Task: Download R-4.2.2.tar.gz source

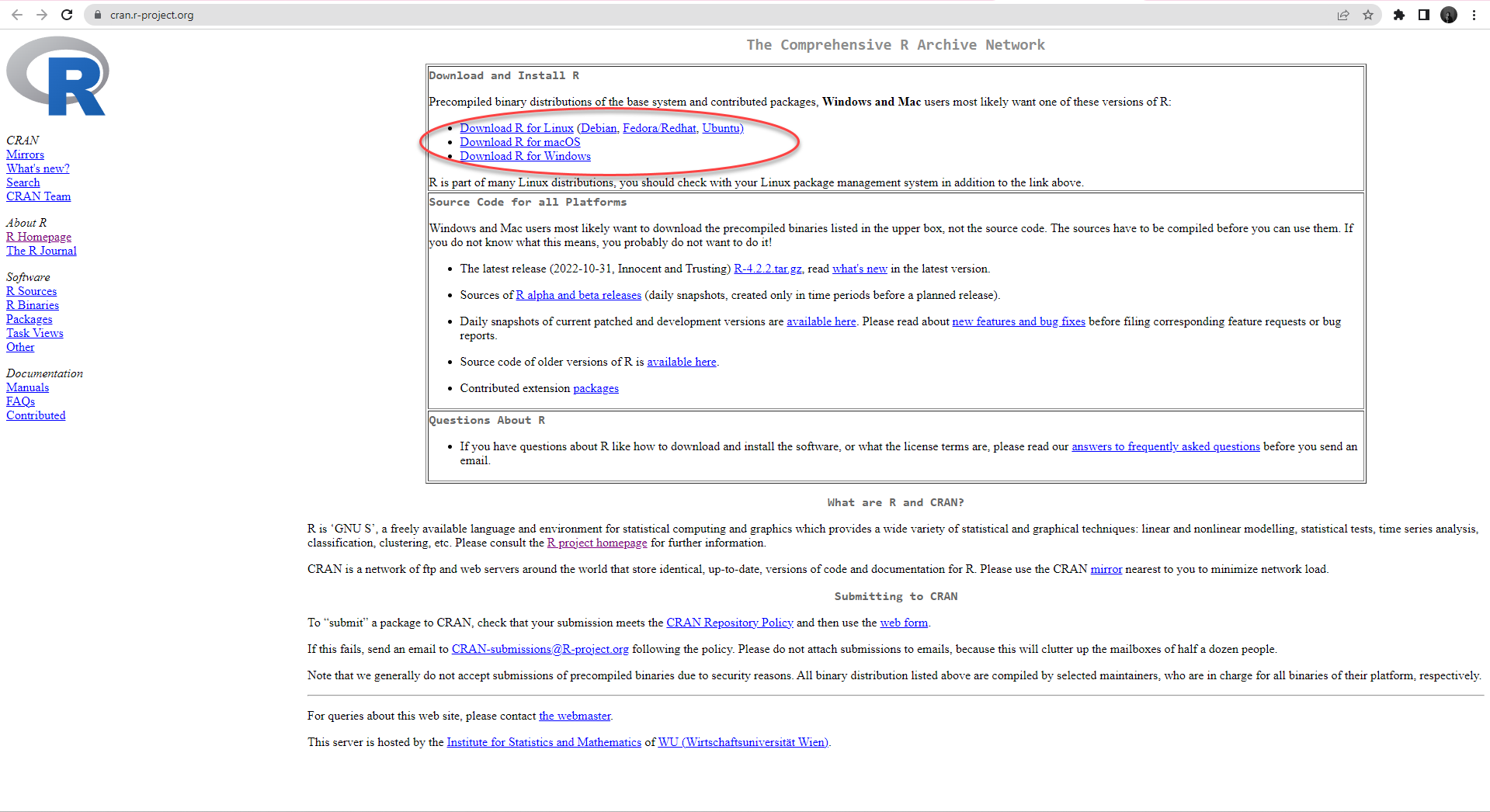Action: coord(767,269)
